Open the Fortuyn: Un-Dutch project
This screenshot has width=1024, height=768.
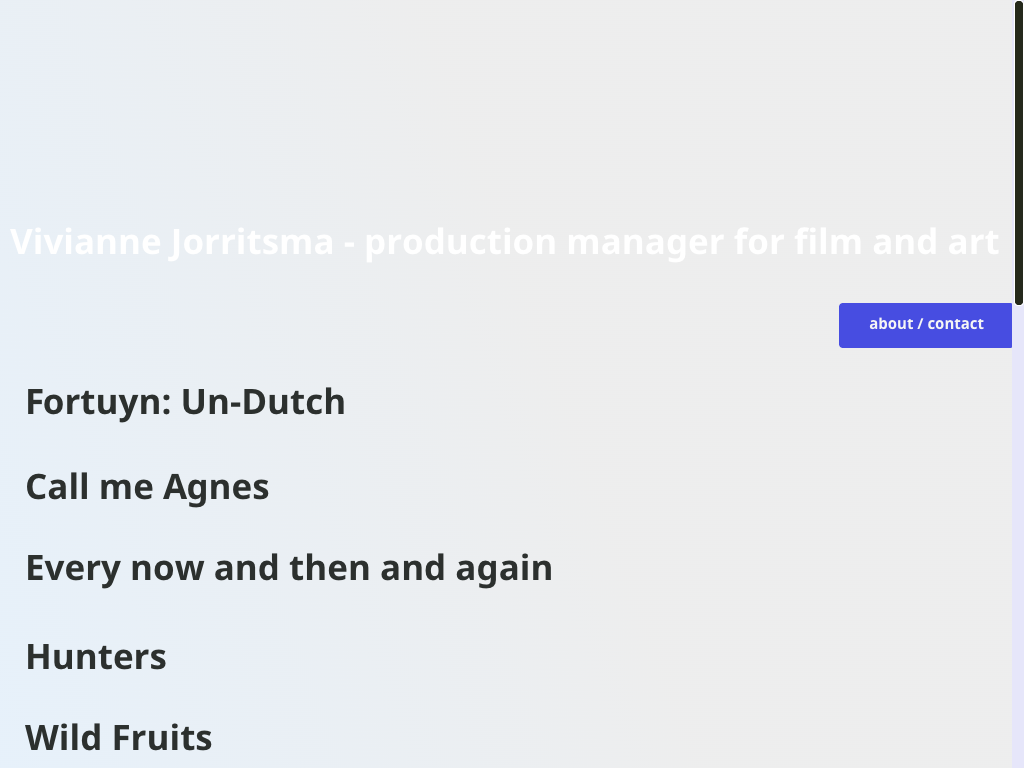click(x=185, y=402)
